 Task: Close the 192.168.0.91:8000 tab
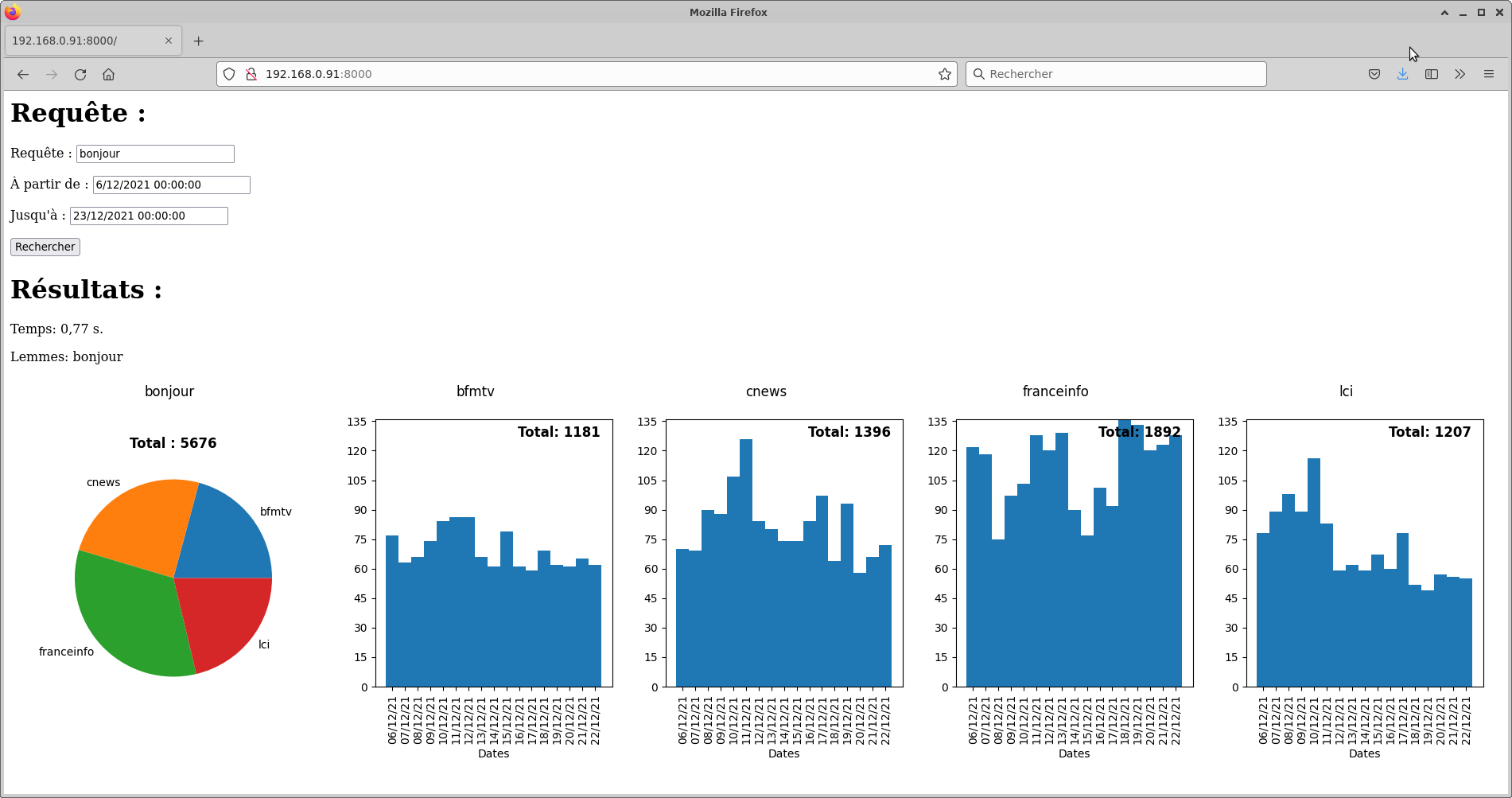click(169, 41)
